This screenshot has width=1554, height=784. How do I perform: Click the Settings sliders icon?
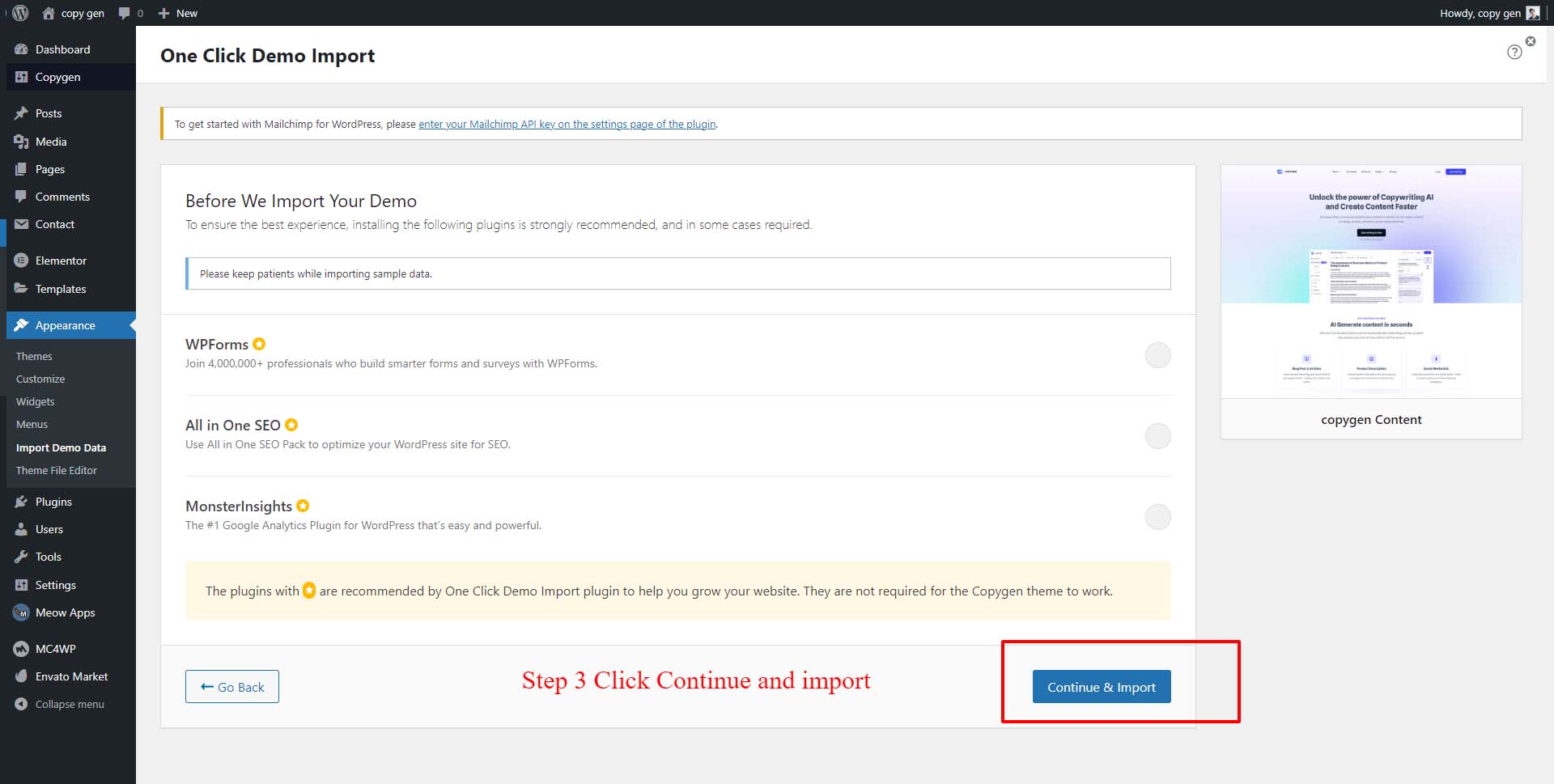(21, 585)
